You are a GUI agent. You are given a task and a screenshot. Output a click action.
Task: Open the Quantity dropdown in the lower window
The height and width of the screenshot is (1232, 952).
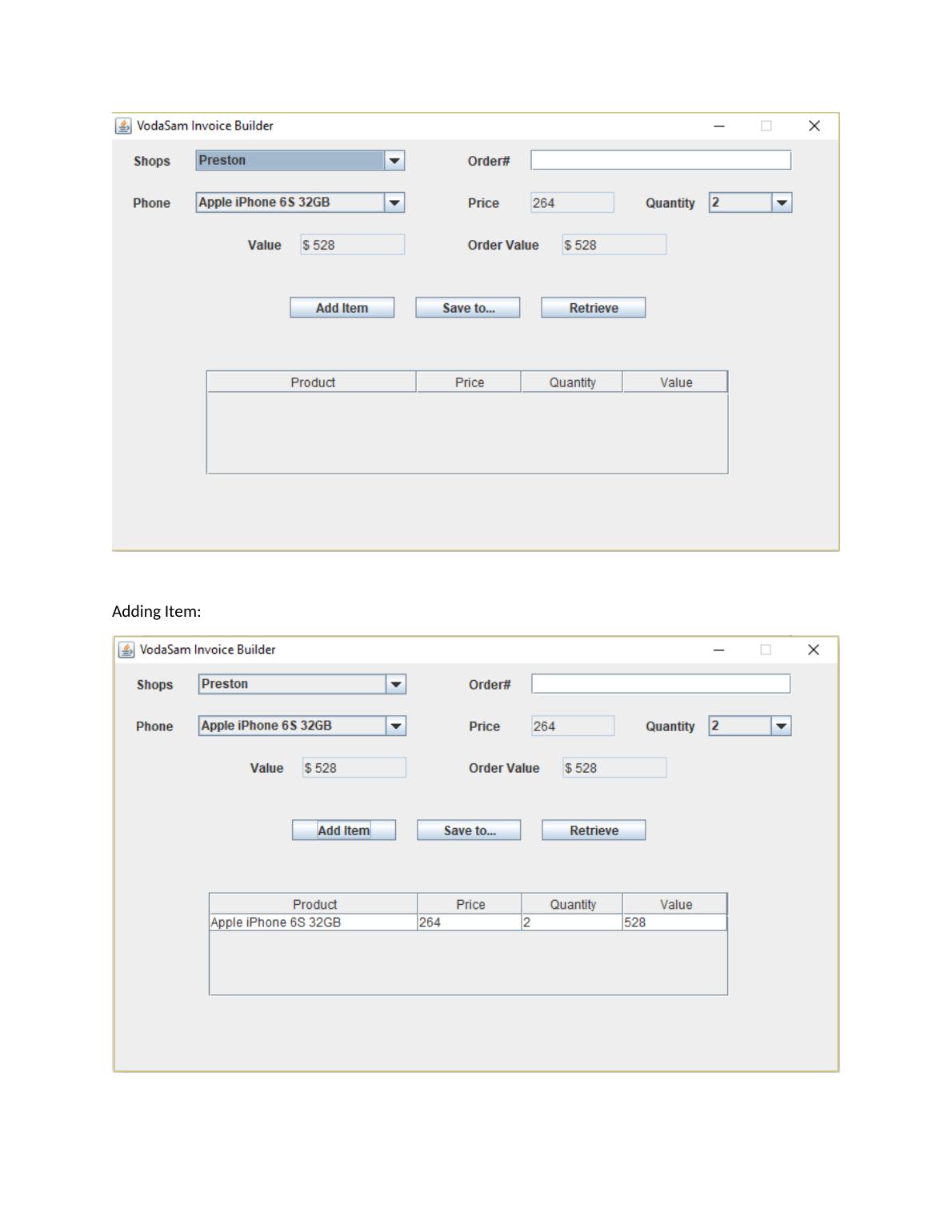pos(781,726)
